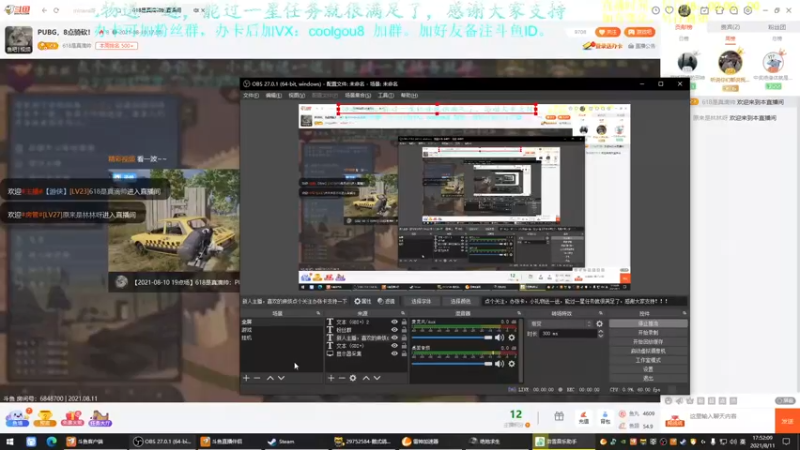
Task: Go back in Douyu client
Action: click(44, 10)
